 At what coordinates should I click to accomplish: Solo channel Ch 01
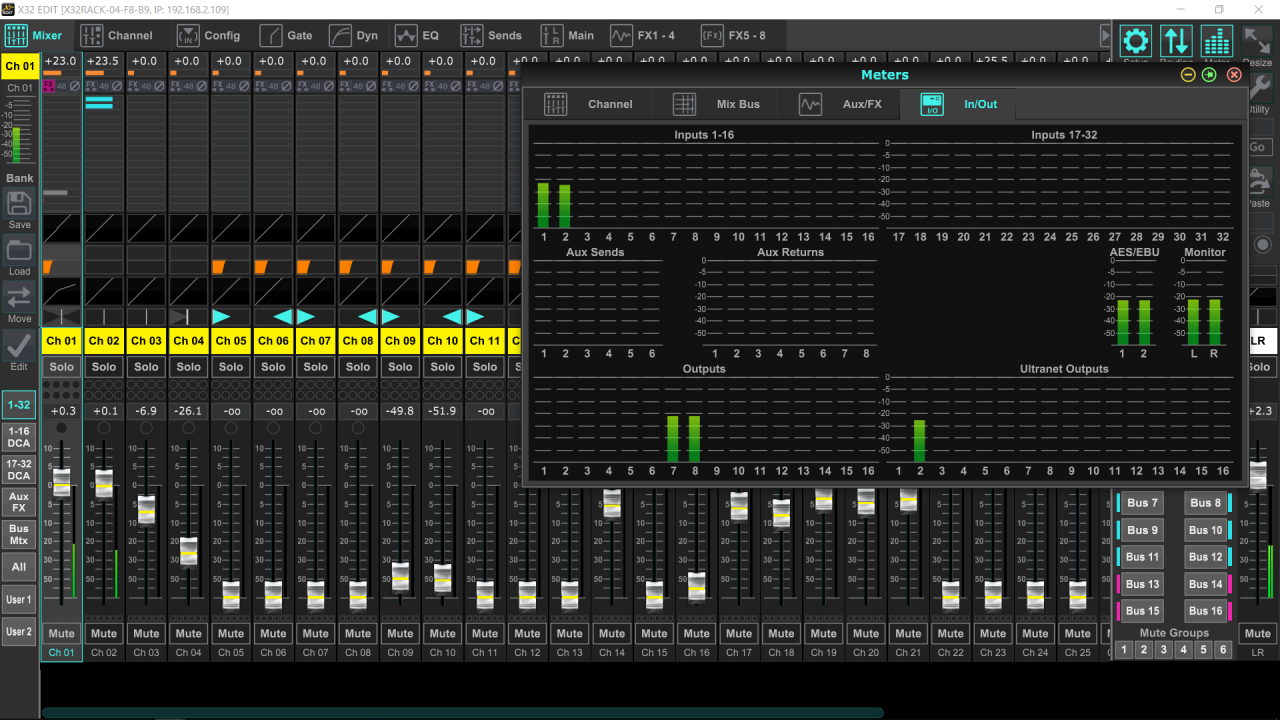click(61, 367)
